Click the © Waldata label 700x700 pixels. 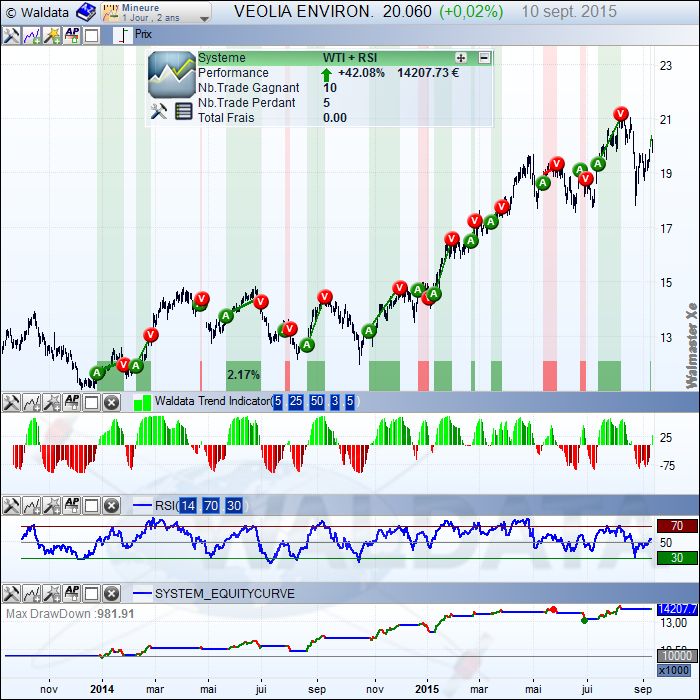coord(38,12)
